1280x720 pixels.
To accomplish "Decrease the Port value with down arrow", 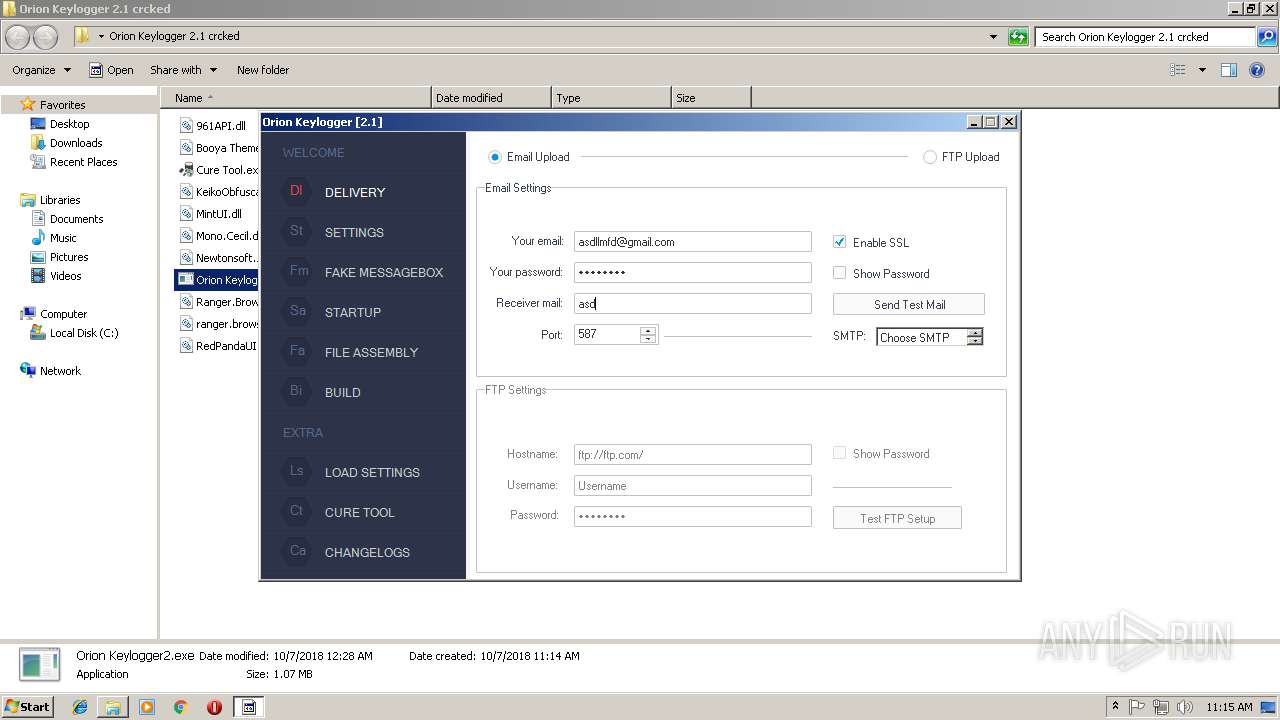I will (648, 339).
